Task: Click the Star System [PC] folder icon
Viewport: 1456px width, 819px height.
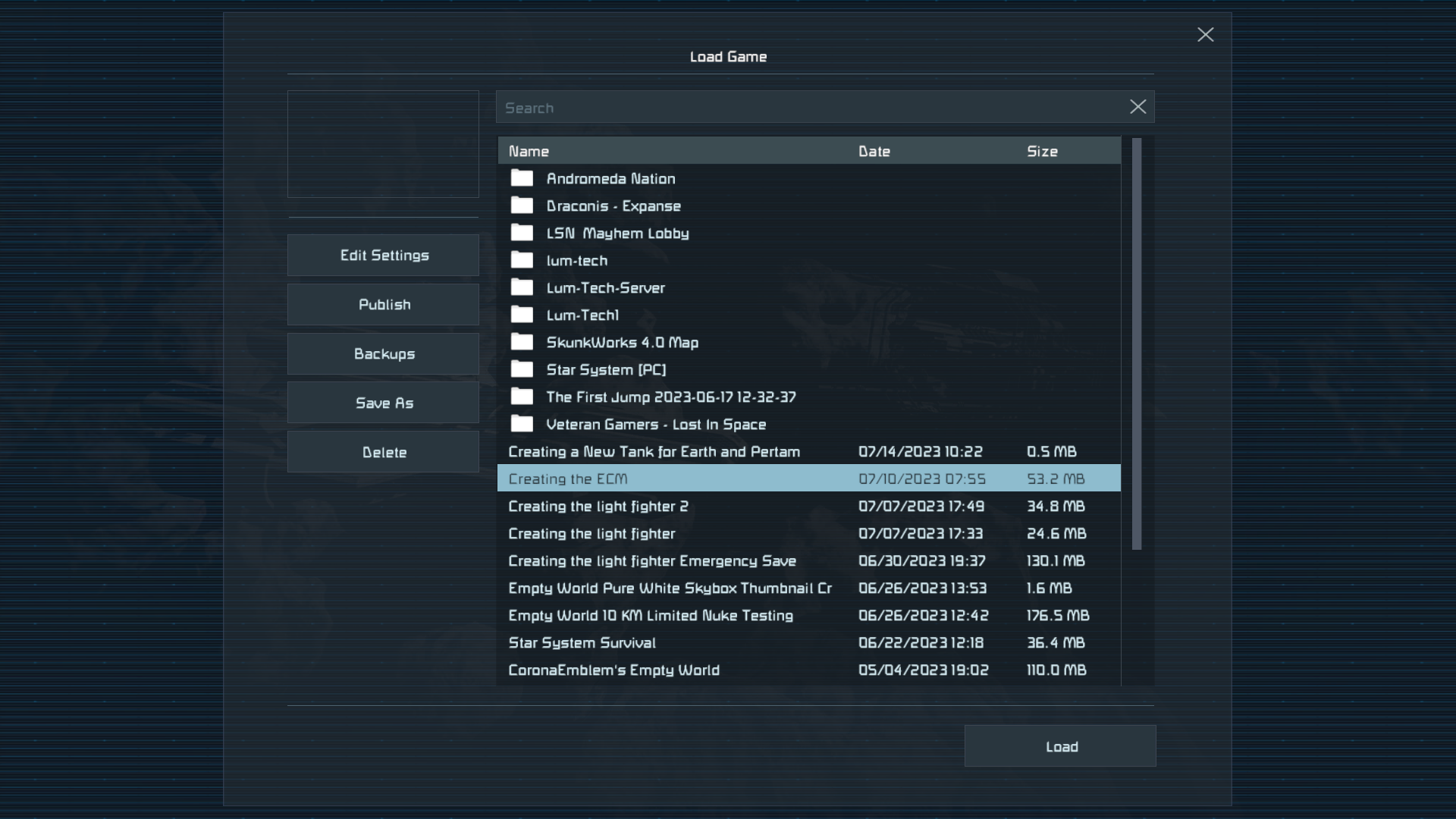Action: click(522, 369)
